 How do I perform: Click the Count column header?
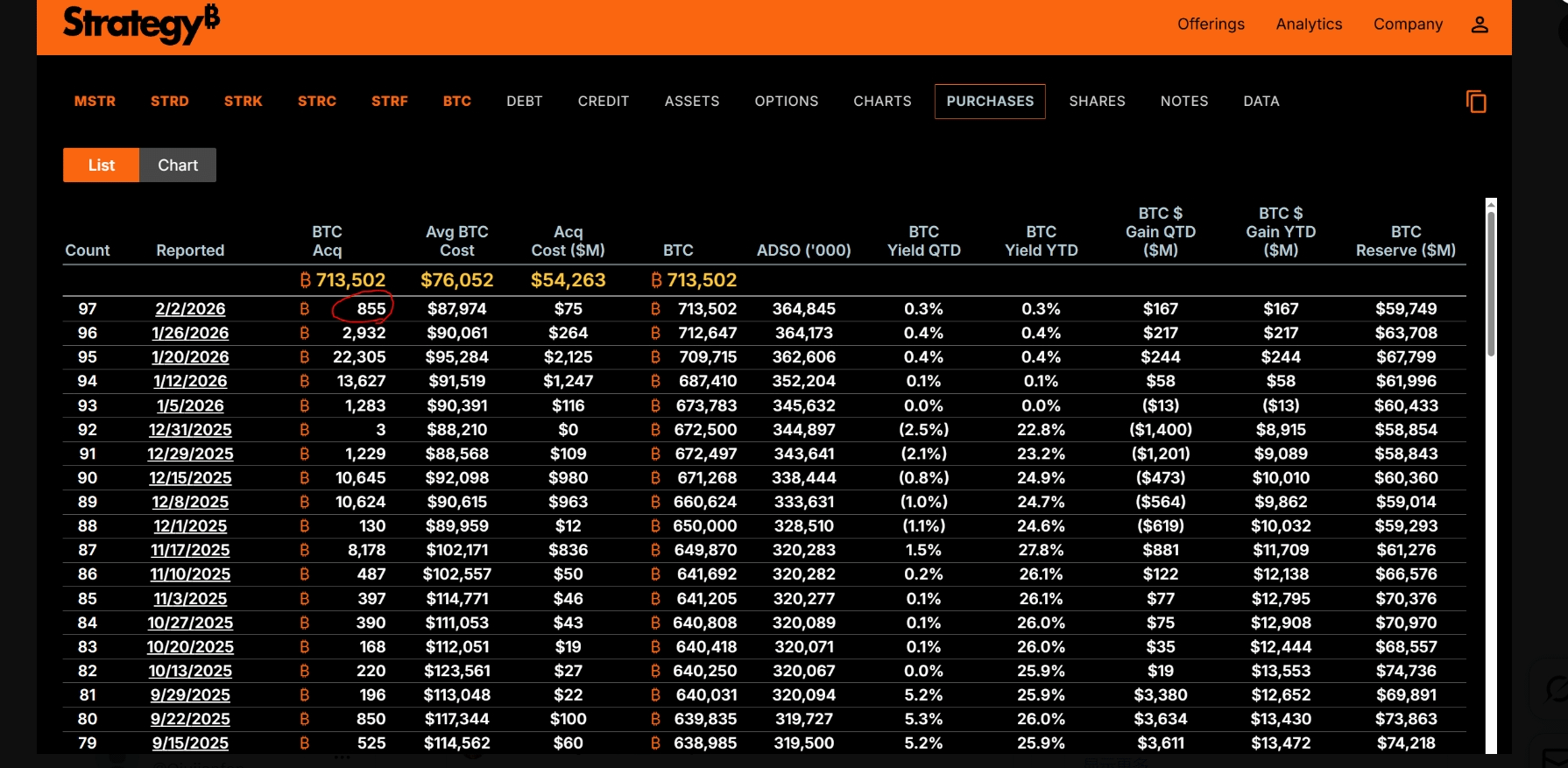point(88,250)
